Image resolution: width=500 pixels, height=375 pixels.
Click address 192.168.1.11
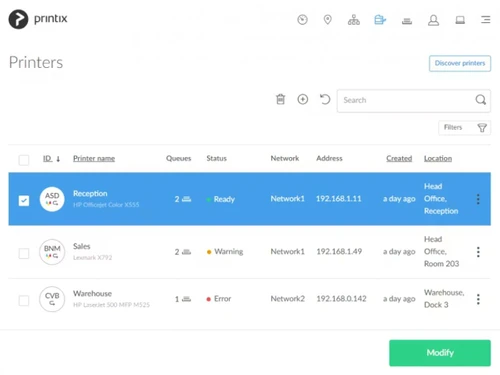pos(339,199)
